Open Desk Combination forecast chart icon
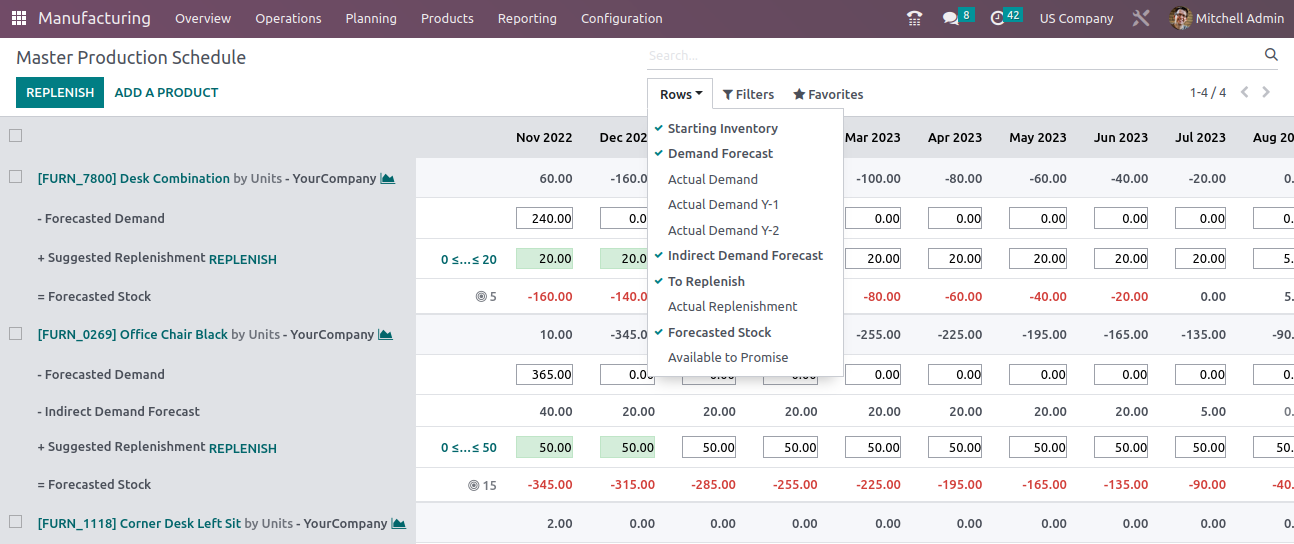The width and height of the screenshot is (1294, 544). 387,179
